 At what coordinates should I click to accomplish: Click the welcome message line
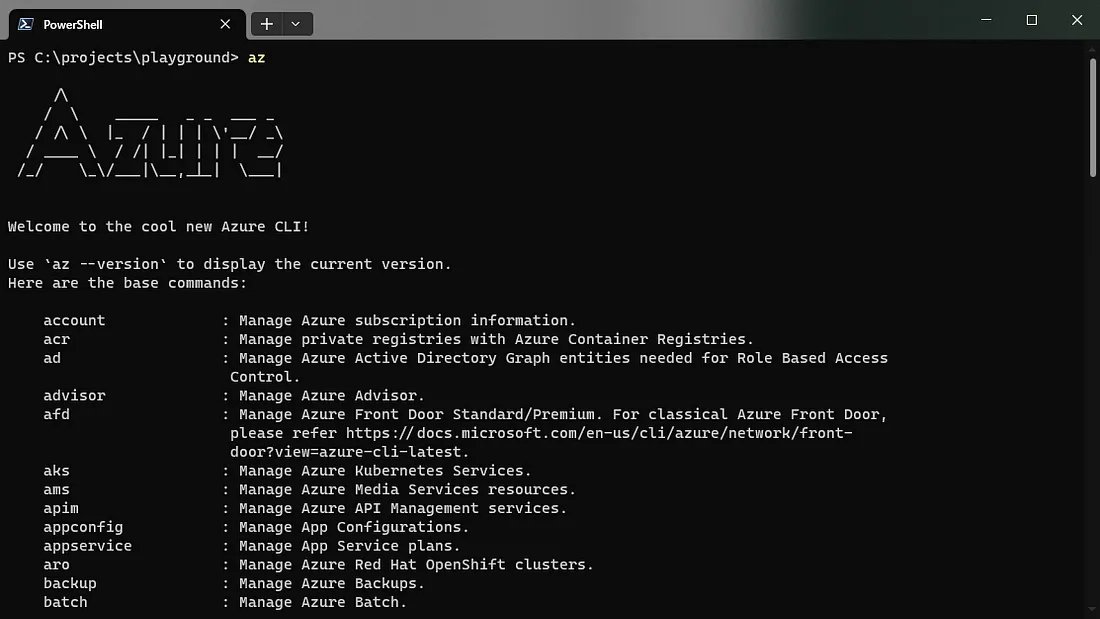[158, 227]
